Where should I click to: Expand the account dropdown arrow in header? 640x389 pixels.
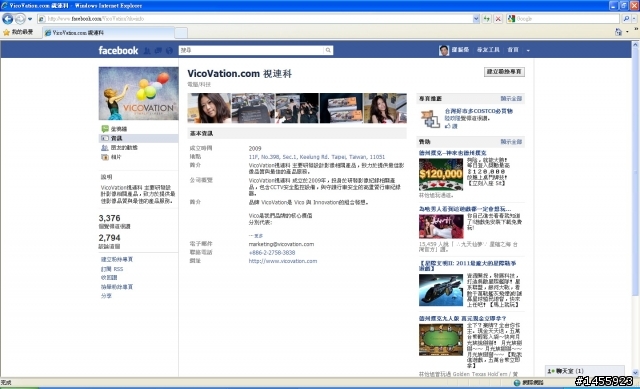point(528,51)
